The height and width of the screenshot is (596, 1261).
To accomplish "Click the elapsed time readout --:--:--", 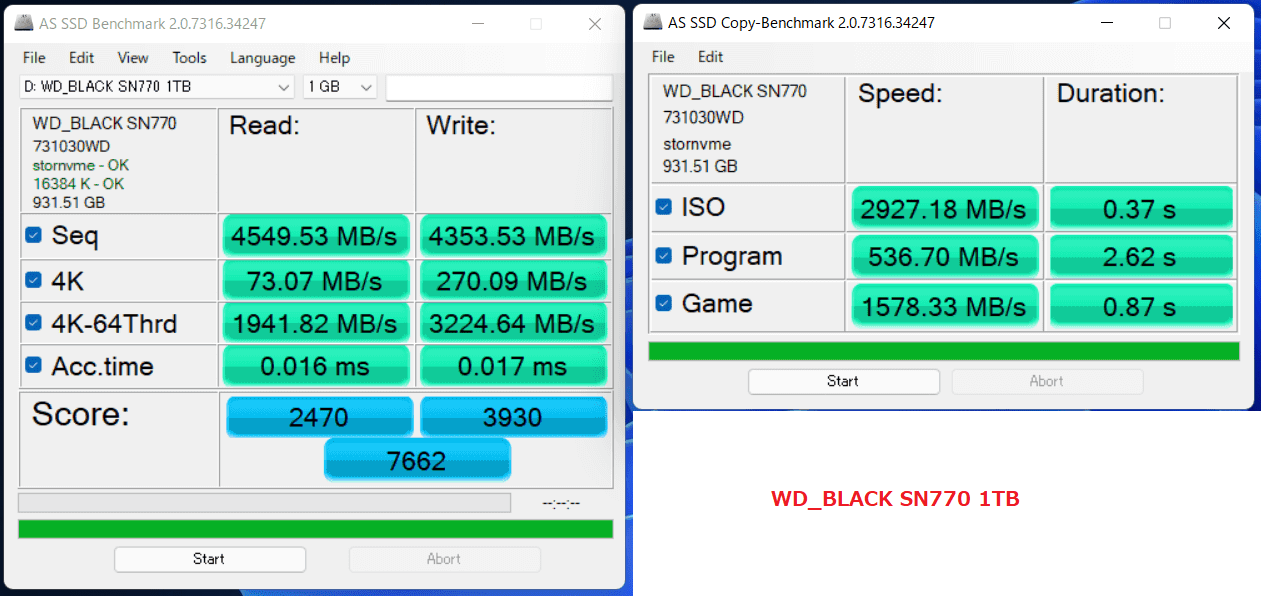I will click(561, 503).
